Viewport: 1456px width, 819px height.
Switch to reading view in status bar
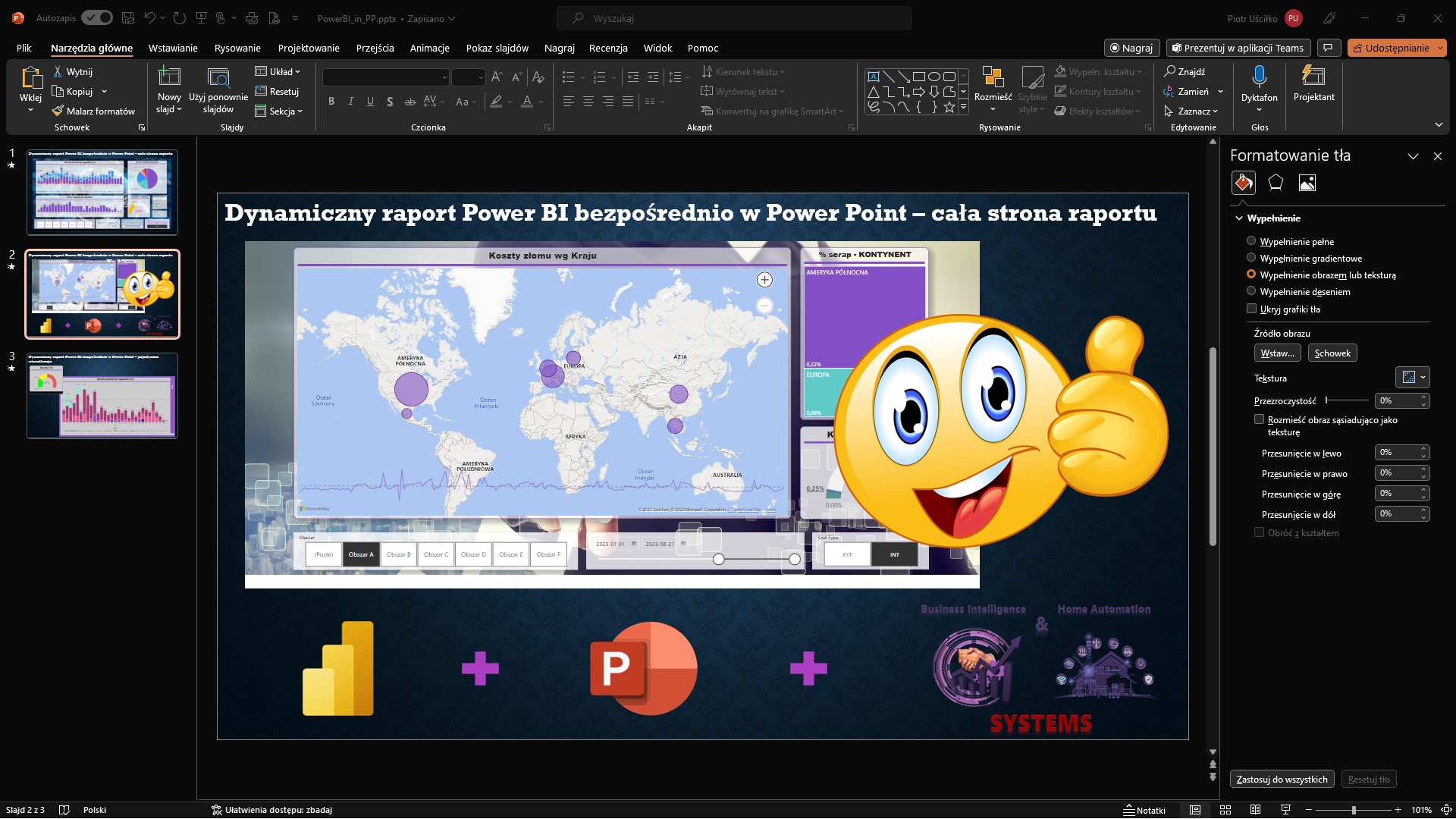click(1255, 810)
